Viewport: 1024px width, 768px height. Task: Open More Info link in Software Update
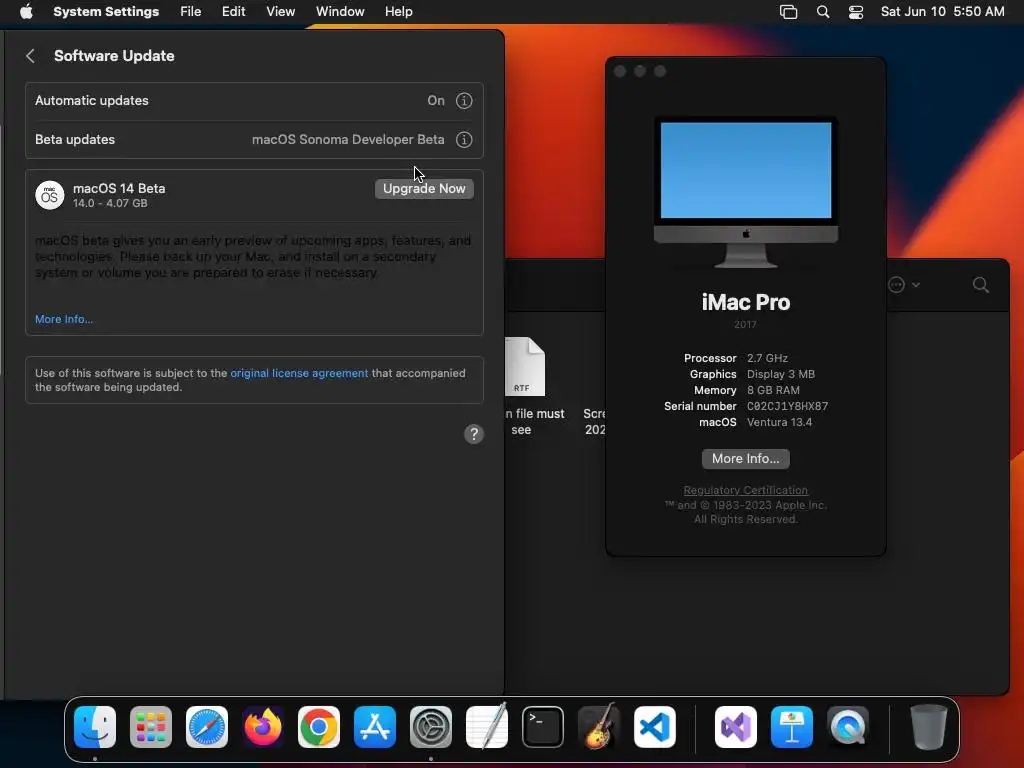tap(64, 319)
